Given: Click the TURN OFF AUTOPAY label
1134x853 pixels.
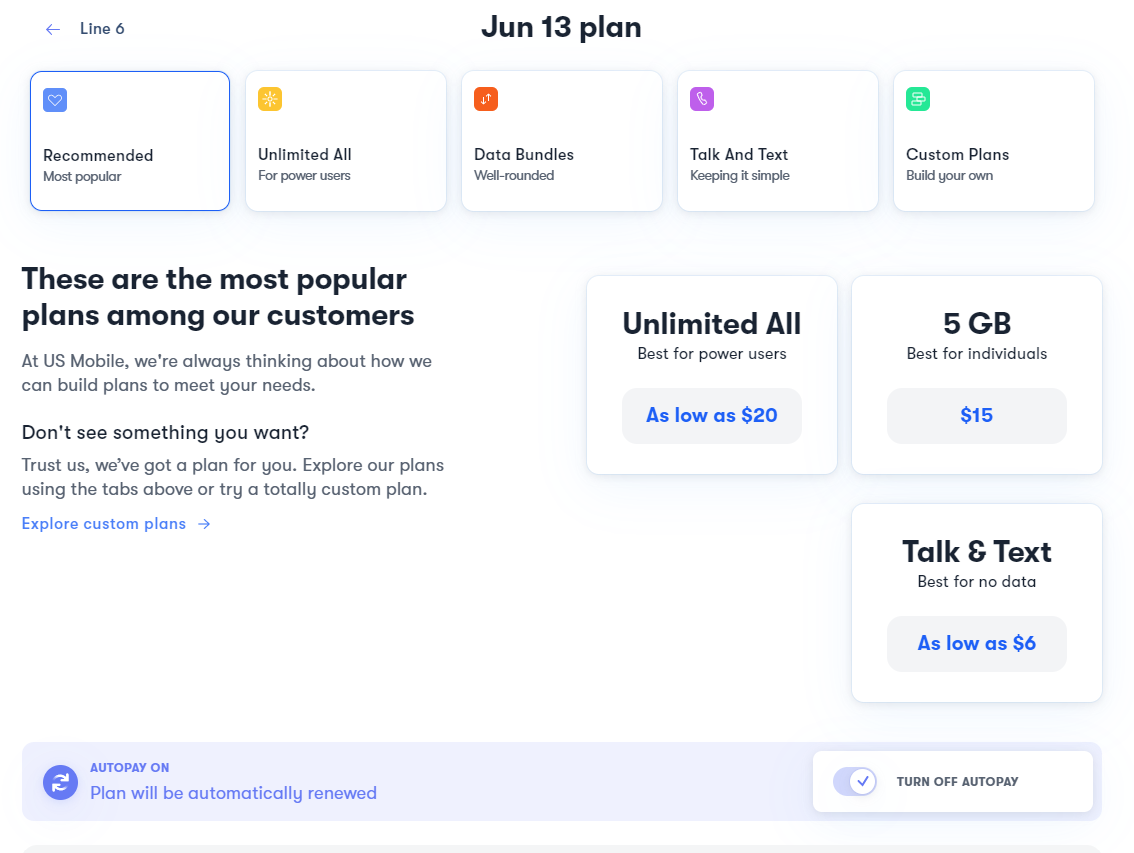Looking at the screenshot, I should coord(957,781).
